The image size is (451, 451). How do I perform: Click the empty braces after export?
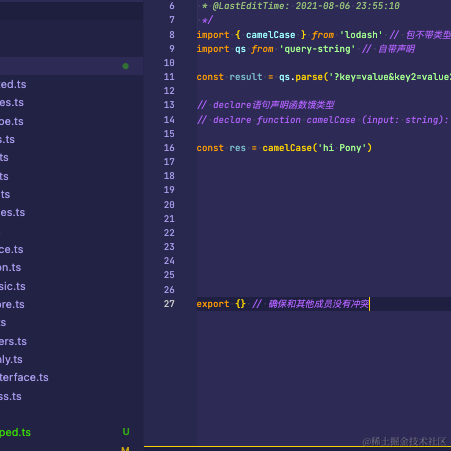(240, 304)
